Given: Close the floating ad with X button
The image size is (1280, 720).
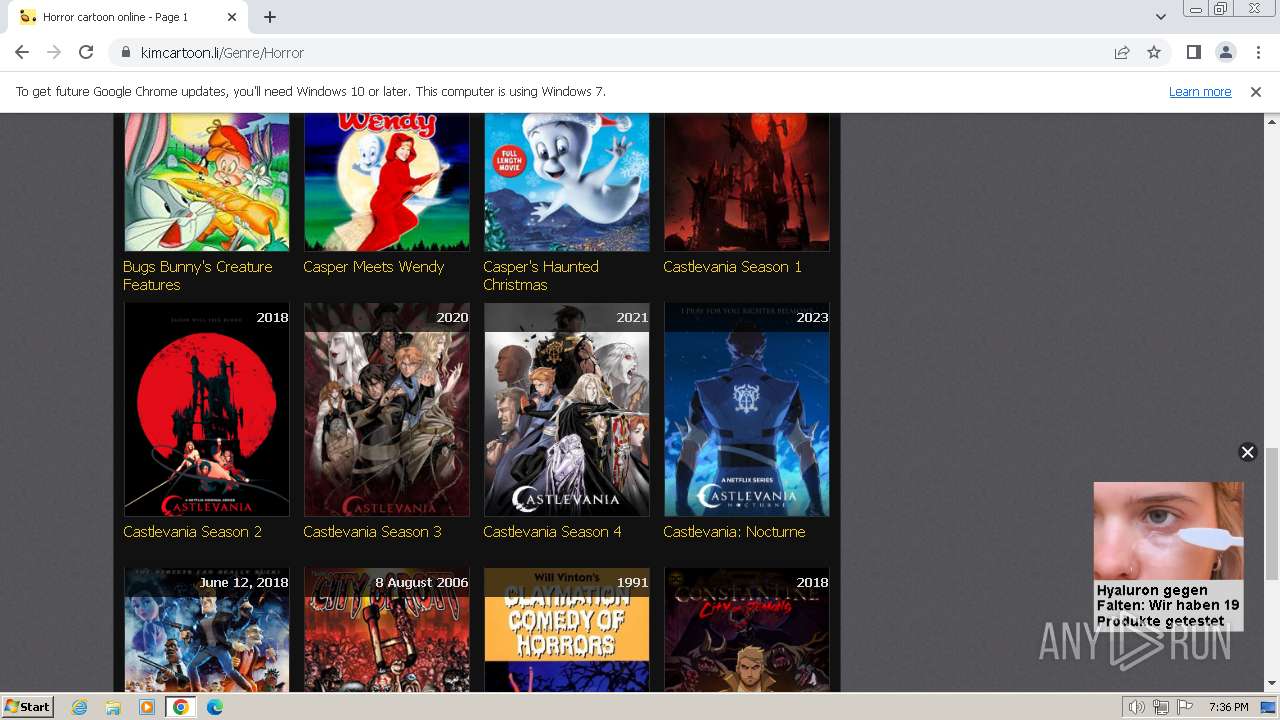Looking at the screenshot, I should click(x=1247, y=452).
